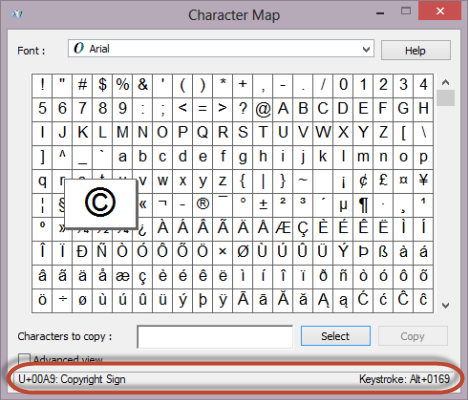Select the inverted question mark ¿ character
468x400 pixels.
pos(143,228)
